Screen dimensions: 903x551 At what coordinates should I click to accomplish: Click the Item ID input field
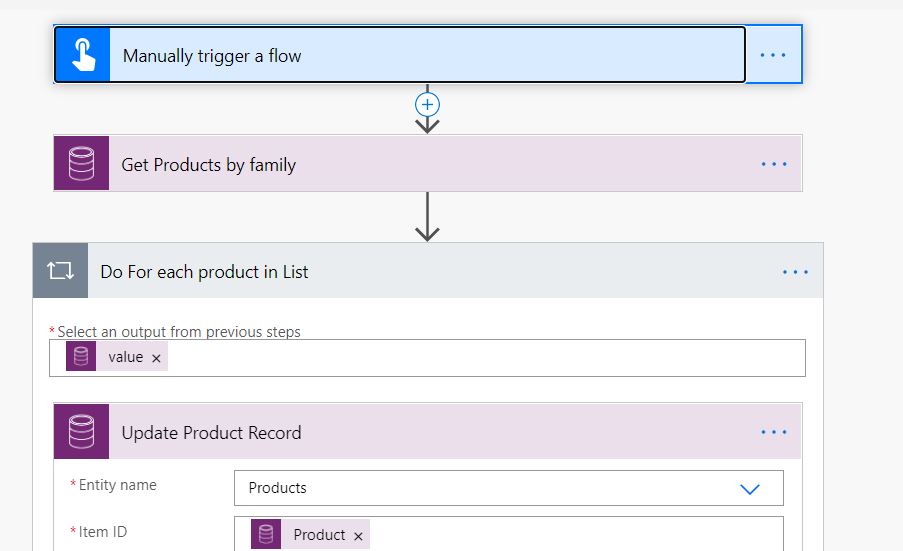509,534
